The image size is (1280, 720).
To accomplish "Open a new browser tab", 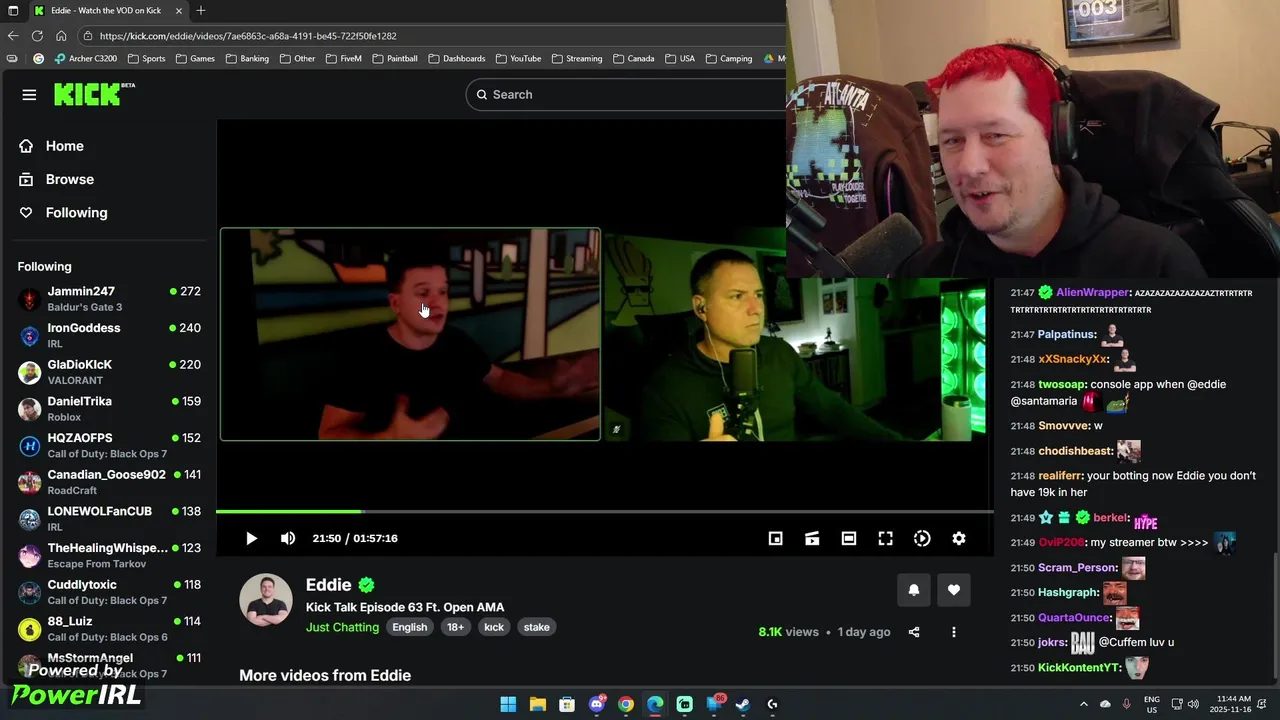I will (201, 10).
